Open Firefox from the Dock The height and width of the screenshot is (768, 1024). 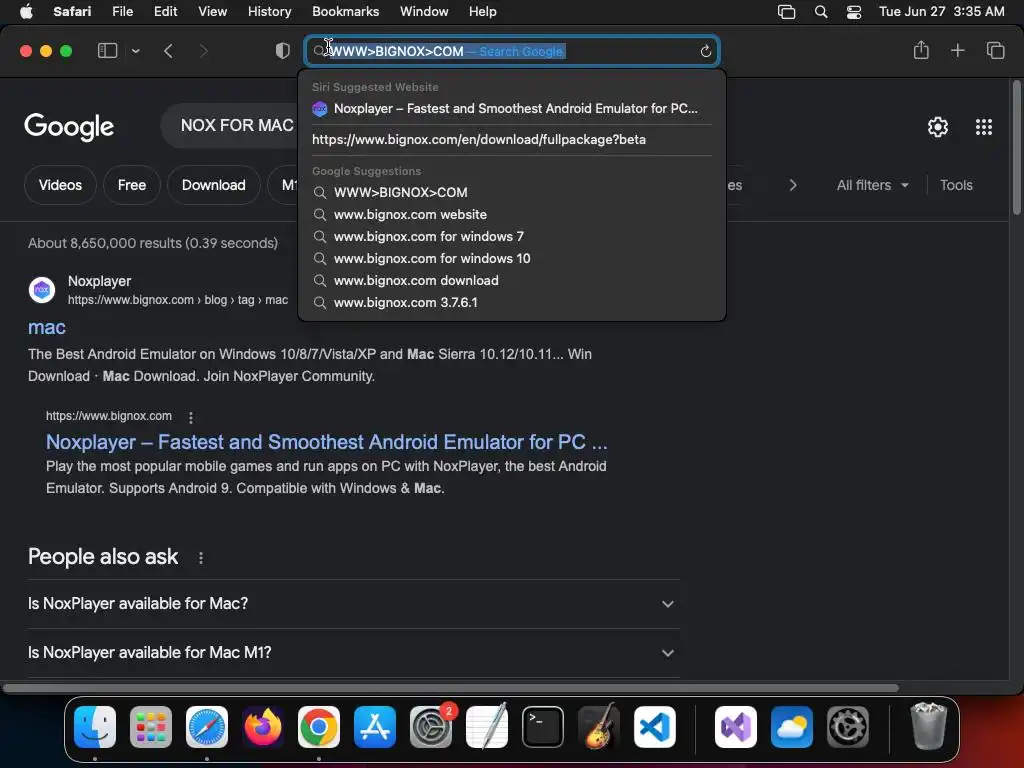(263, 727)
